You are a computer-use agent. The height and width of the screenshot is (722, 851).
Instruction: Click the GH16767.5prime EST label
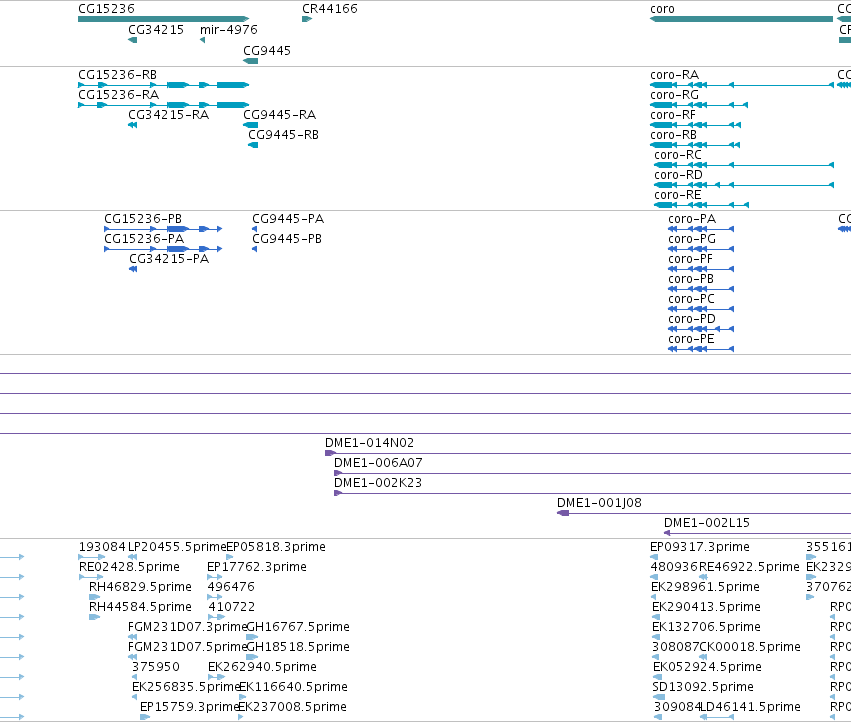[298, 627]
